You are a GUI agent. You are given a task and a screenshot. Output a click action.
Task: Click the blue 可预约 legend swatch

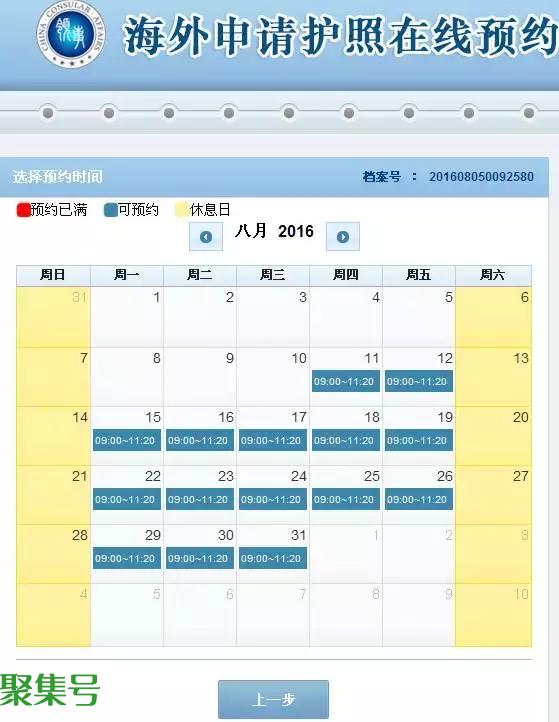coord(111,210)
